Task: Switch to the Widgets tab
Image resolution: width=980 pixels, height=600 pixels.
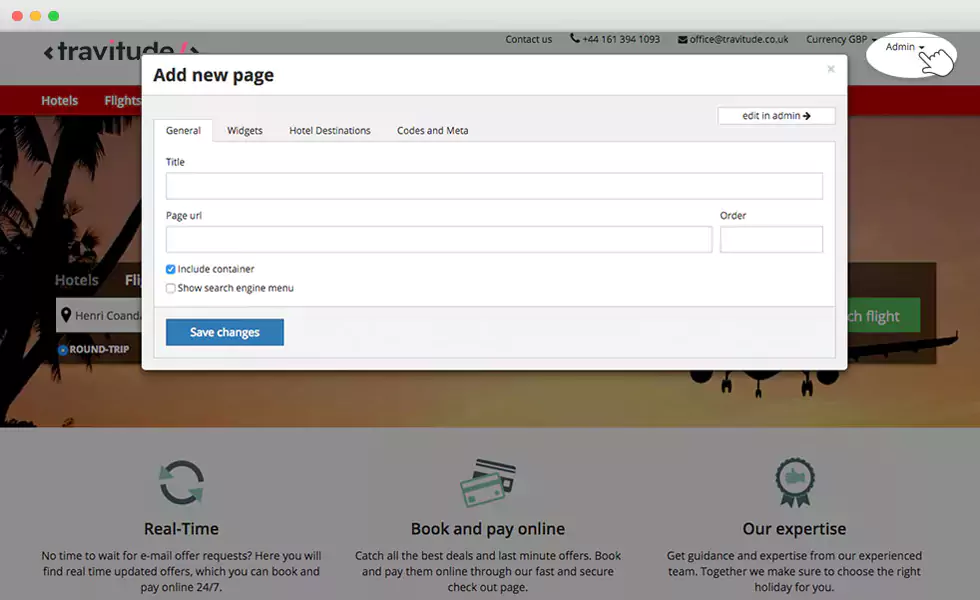Action: tap(244, 130)
